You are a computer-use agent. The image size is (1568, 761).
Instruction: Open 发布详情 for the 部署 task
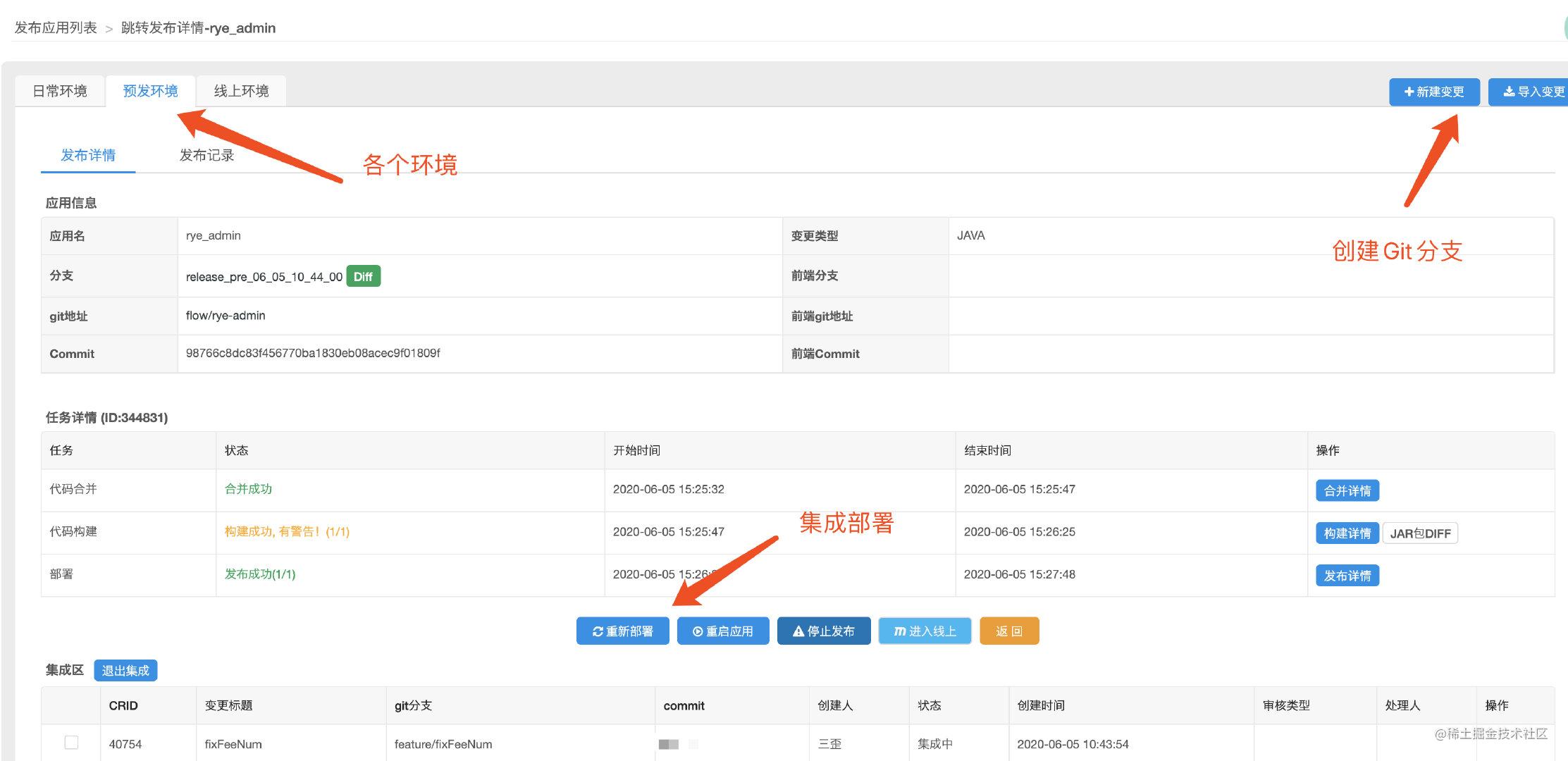pos(1347,576)
